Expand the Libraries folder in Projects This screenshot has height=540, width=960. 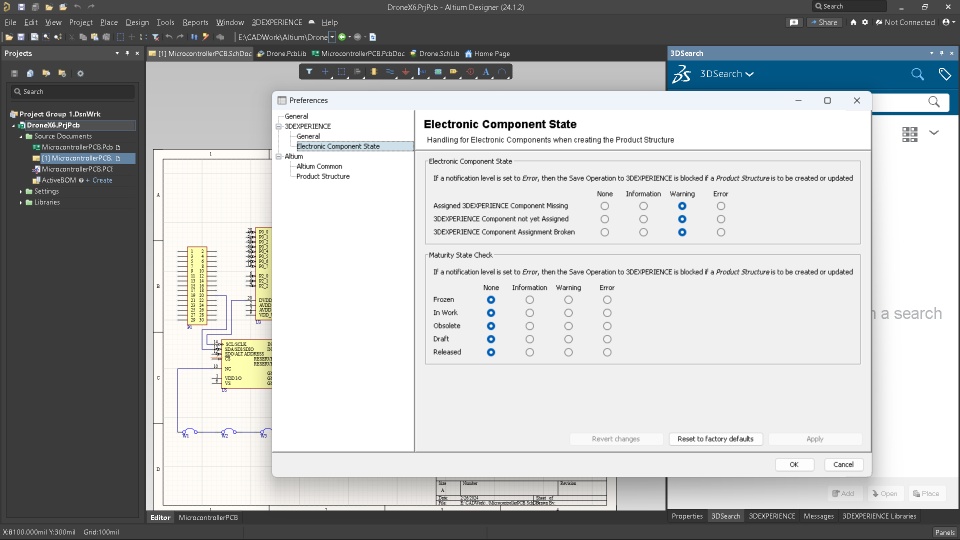click(x=21, y=202)
